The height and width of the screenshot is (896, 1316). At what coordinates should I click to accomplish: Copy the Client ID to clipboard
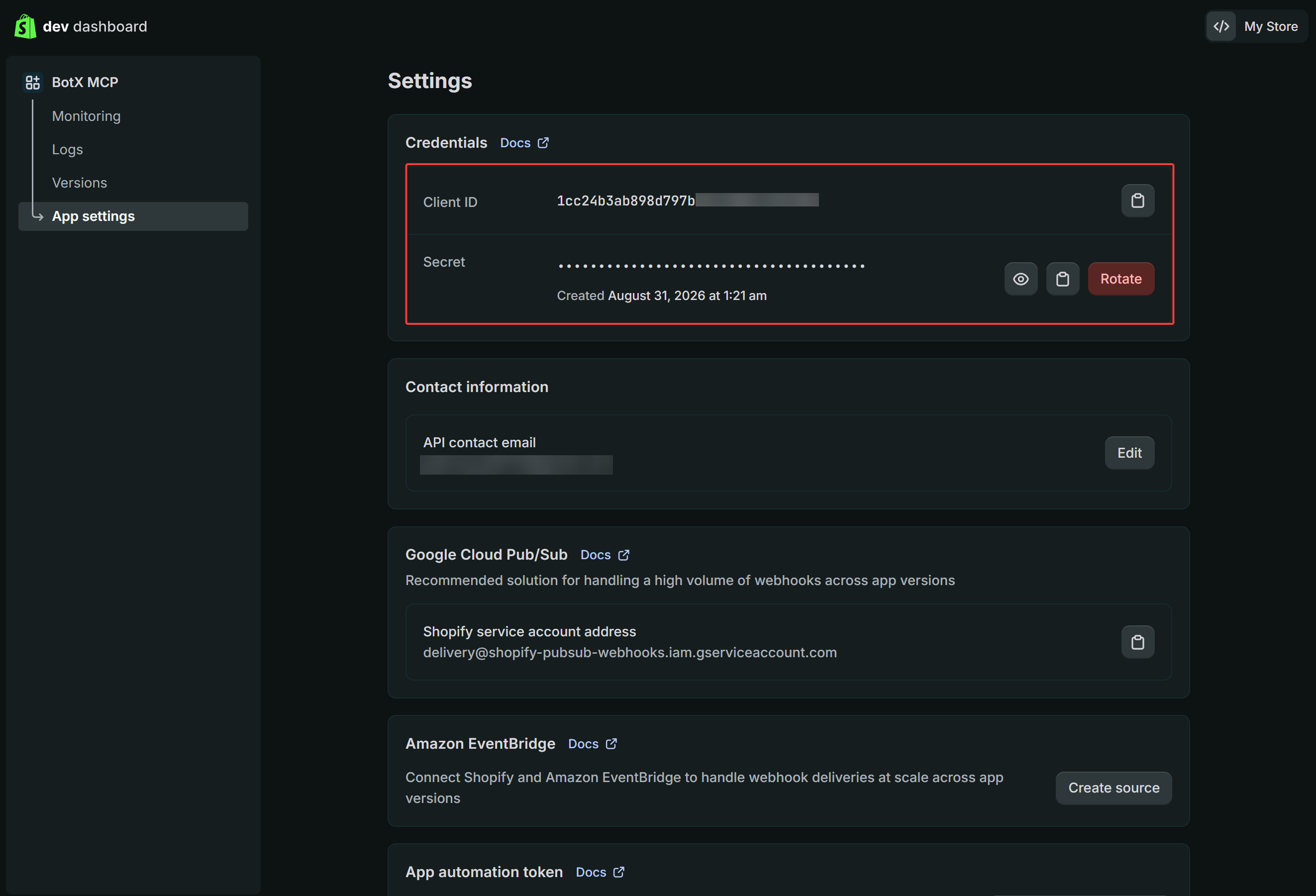(x=1137, y=200)
